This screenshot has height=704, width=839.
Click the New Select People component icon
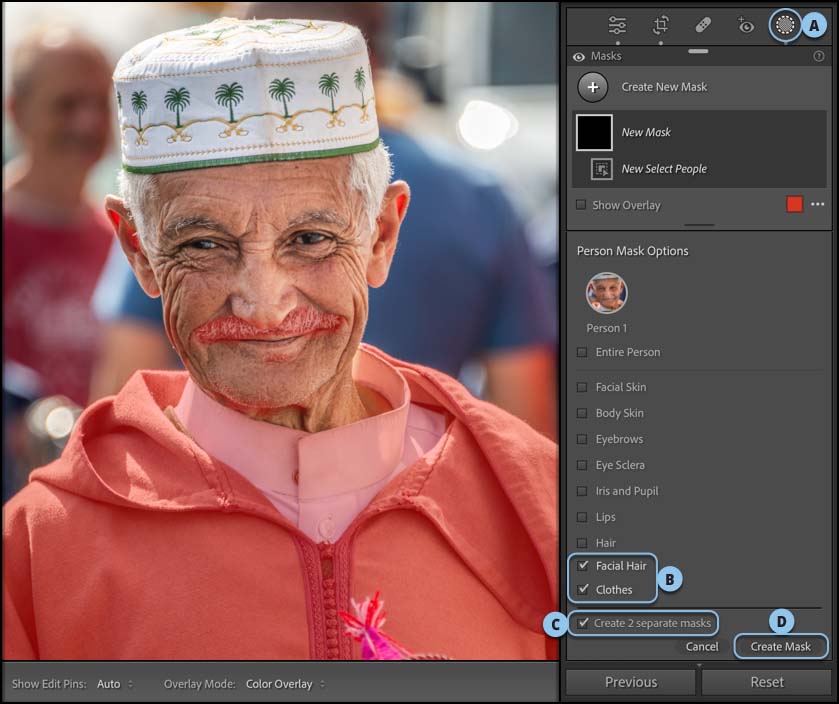pyautogui.click(x=601, y=169)
